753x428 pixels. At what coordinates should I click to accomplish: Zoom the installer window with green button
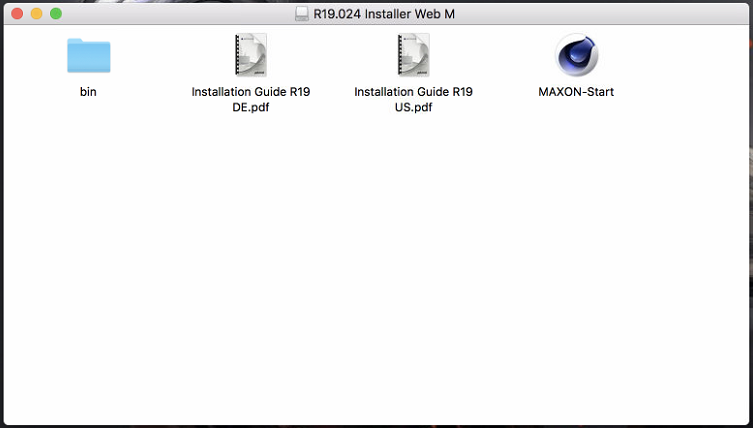56,14
